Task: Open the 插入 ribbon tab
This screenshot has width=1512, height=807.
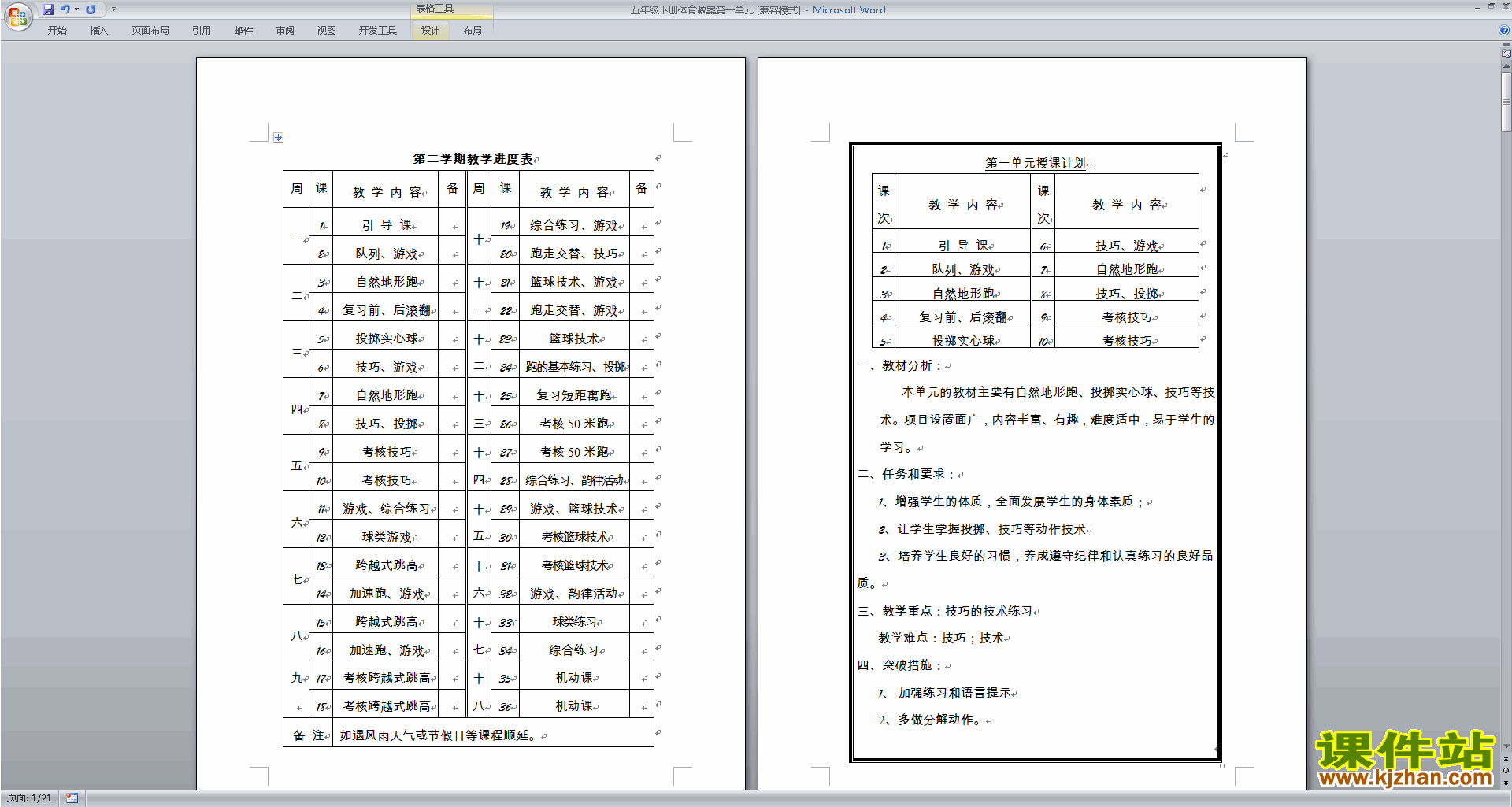Action: coord(99,31)
